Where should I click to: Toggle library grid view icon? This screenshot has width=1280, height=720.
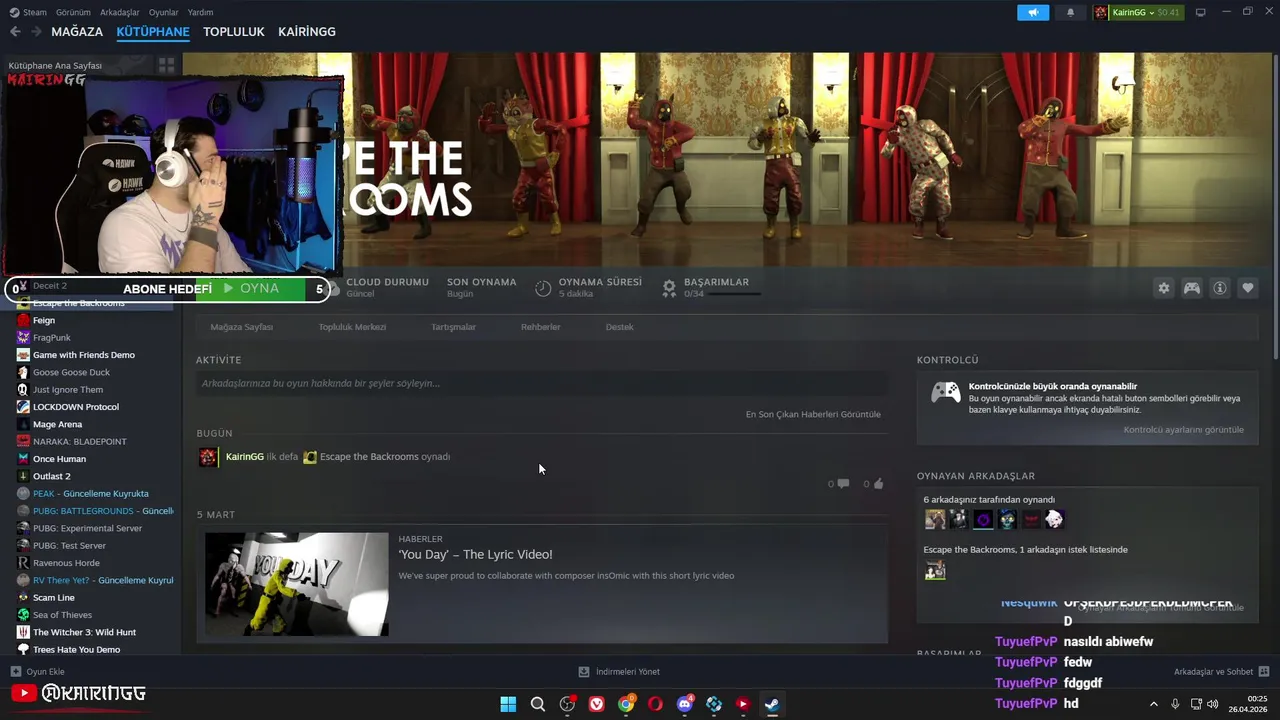[166, 65]
